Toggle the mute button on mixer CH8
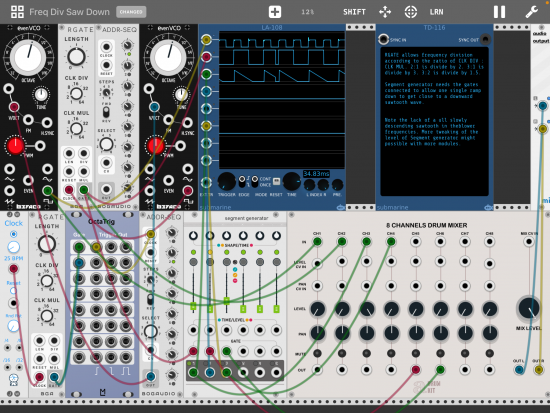The width and height of the screenshot is (550, 413). (x=490, y=353)
